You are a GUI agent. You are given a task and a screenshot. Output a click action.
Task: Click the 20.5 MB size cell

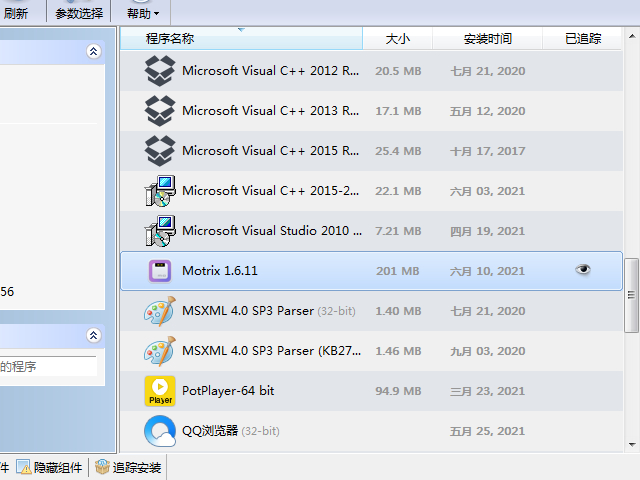coord(398,71)
